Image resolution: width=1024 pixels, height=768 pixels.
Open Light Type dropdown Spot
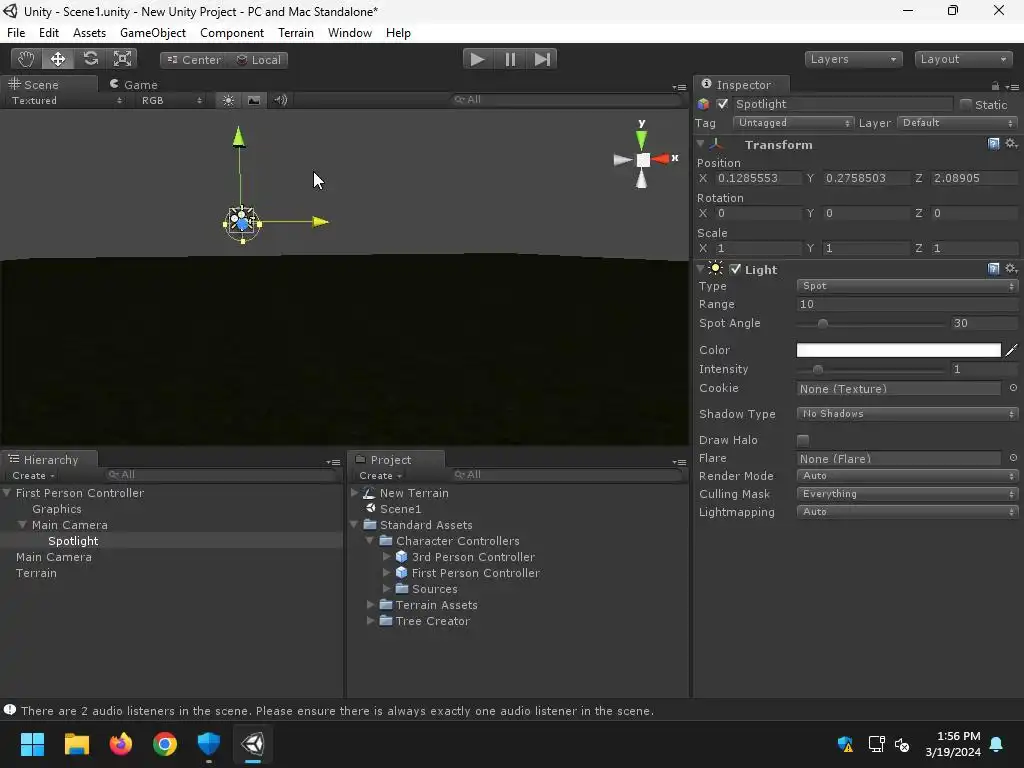(907, 286)
